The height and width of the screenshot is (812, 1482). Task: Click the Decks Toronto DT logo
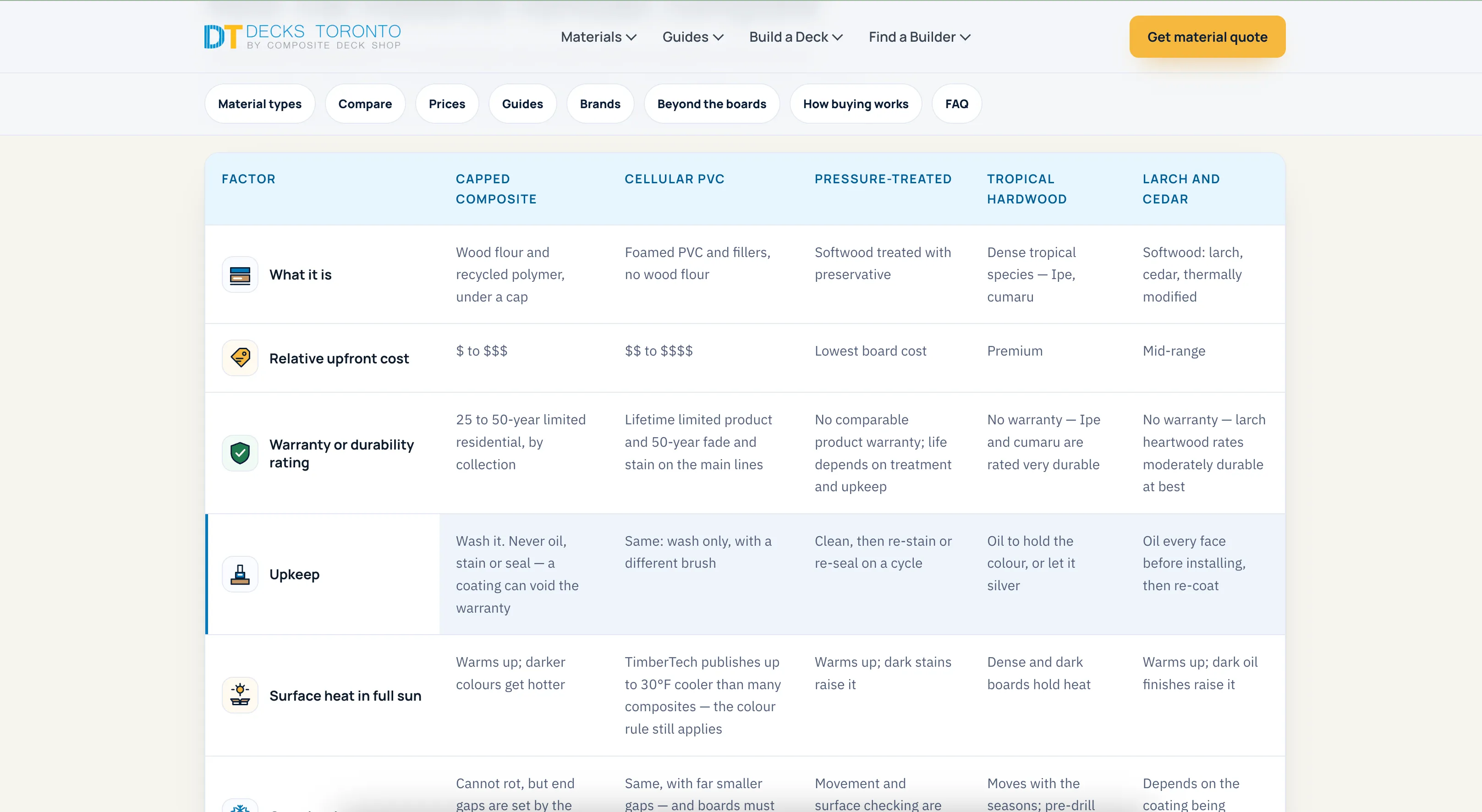click(302, 37)
